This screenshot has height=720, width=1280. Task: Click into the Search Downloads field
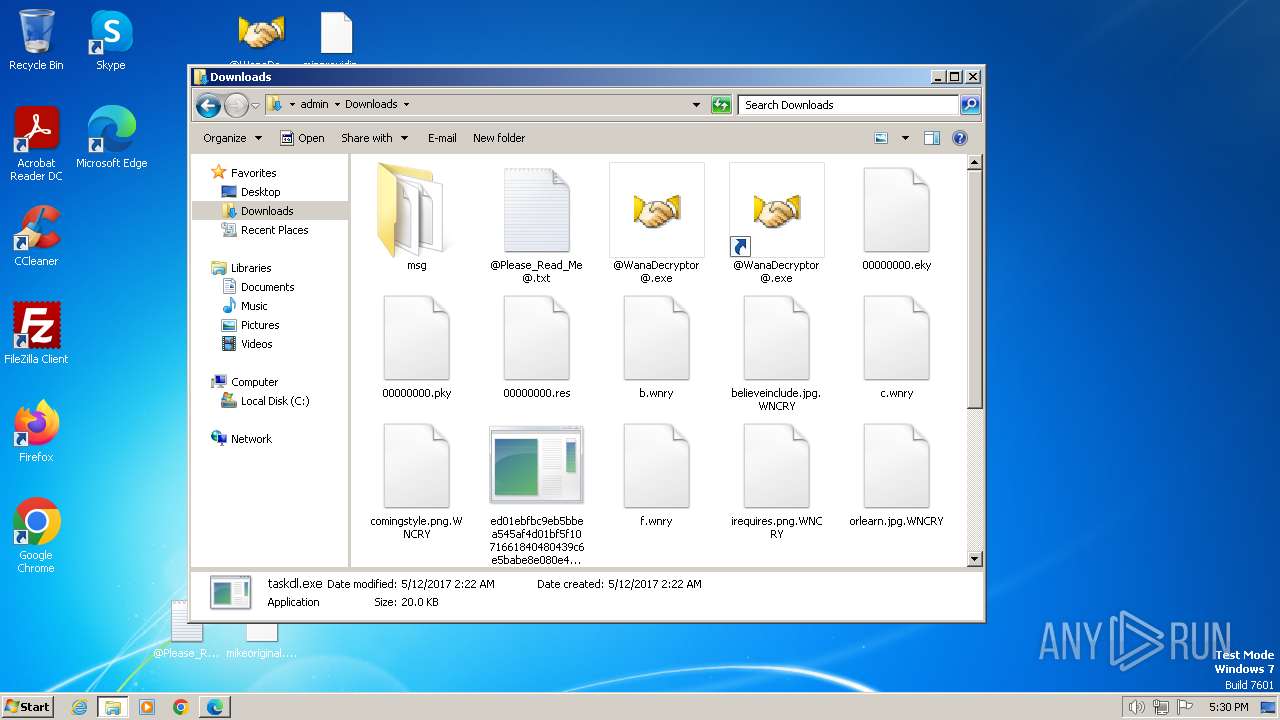tap(848, 104)
